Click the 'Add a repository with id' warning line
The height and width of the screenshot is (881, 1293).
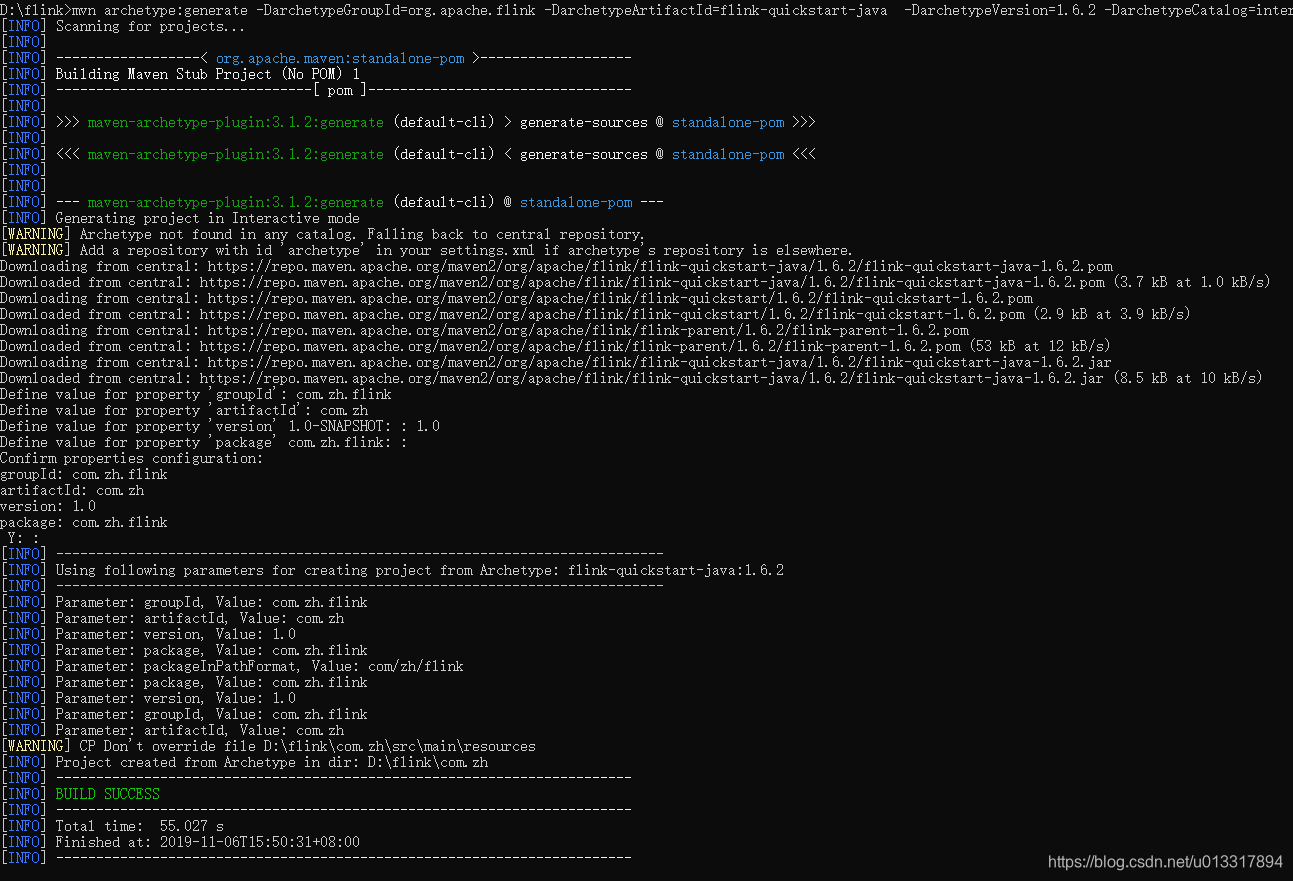click(427, 250)
